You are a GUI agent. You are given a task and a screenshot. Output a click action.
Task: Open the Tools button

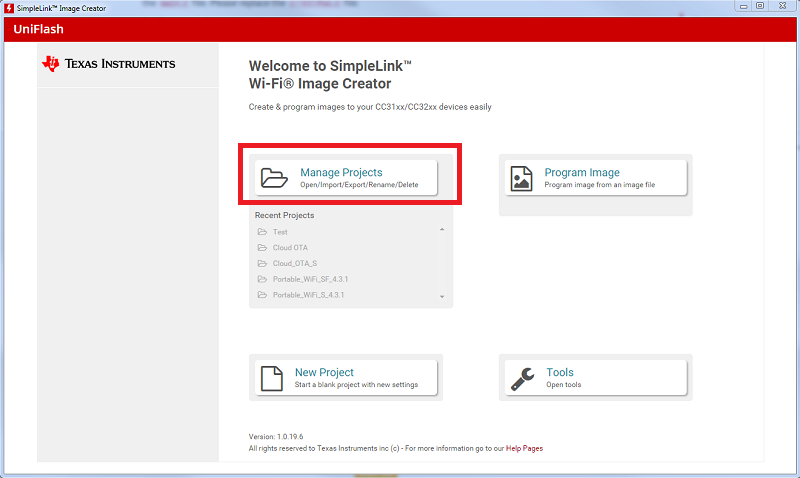point(595,378)
